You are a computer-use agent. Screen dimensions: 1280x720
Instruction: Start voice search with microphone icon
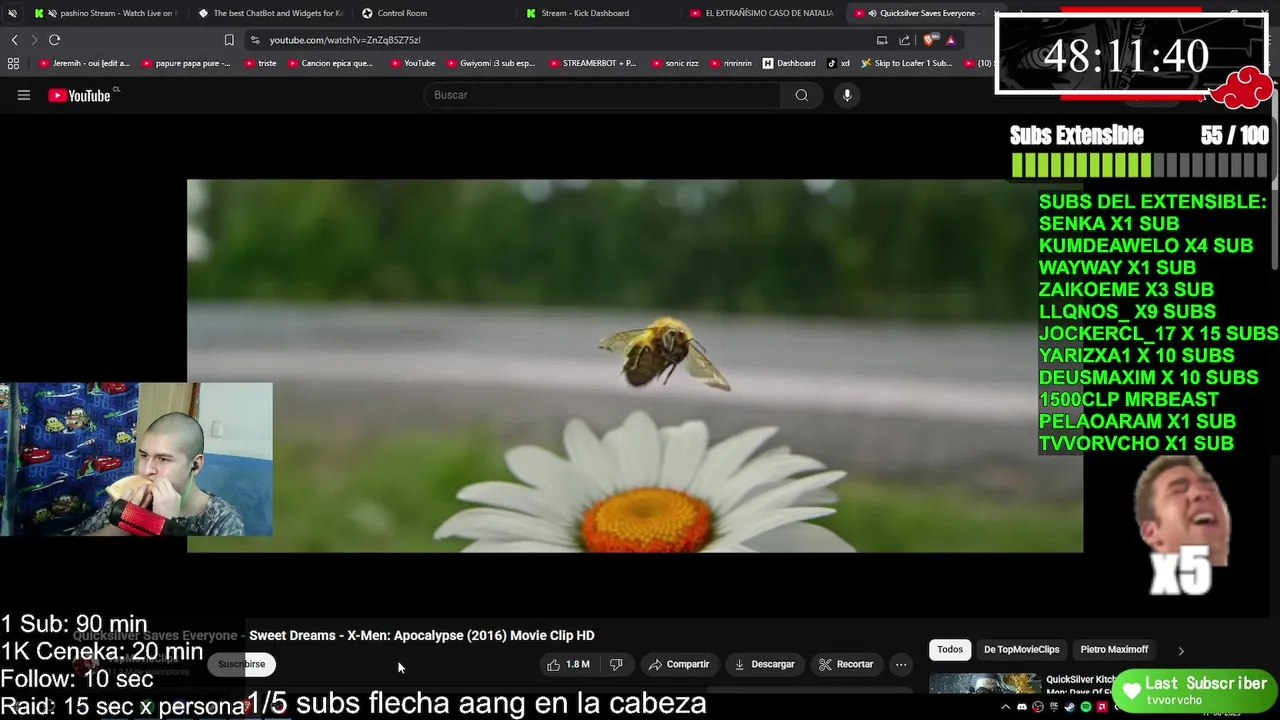coord(847,95)
